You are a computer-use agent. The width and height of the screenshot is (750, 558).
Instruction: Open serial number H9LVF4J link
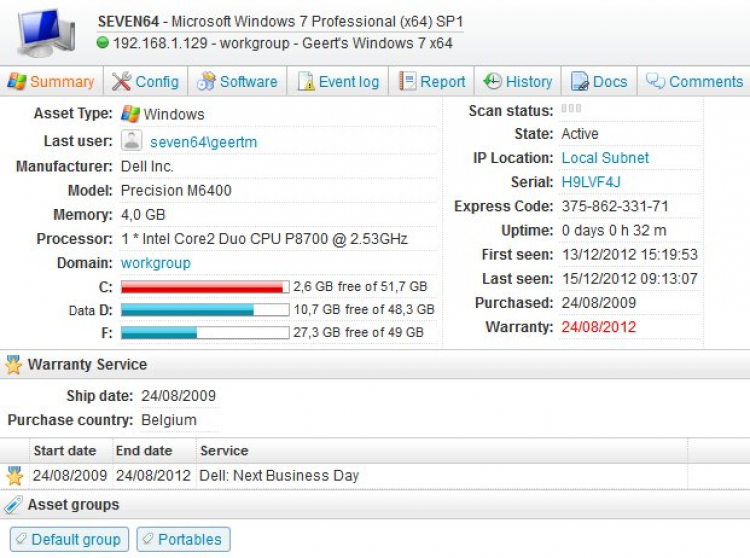(x=591, y=182)
